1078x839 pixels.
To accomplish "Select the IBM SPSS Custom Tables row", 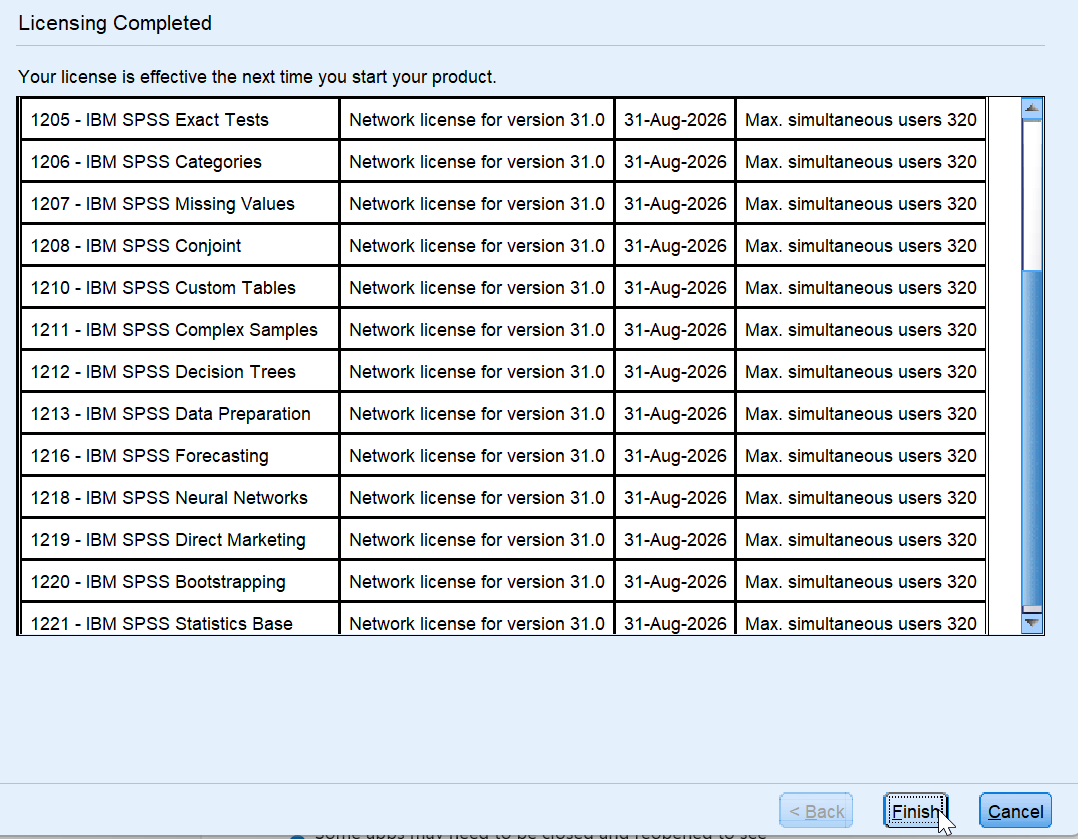I will click(x=178, y=287).
